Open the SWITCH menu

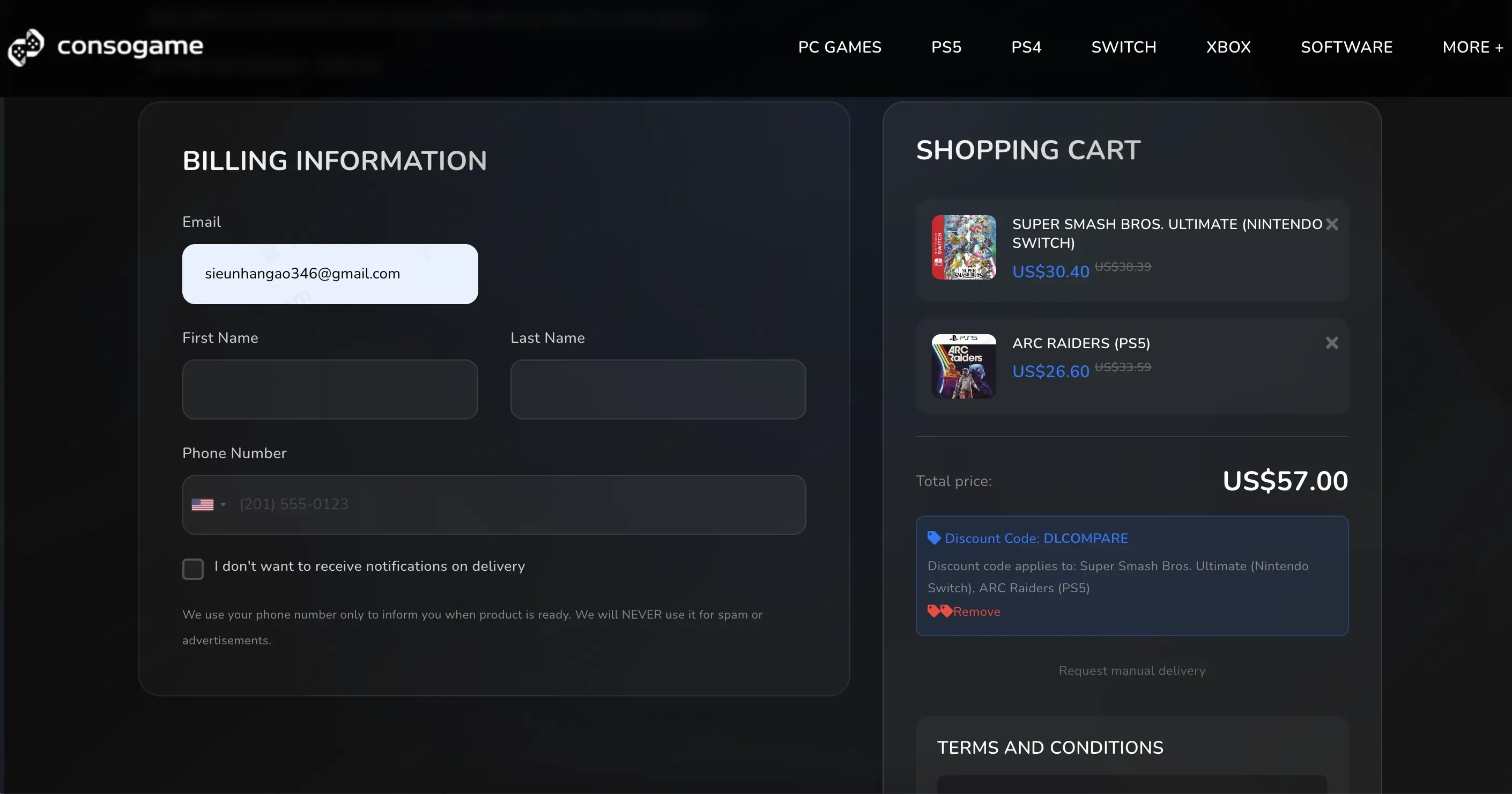1123,47
